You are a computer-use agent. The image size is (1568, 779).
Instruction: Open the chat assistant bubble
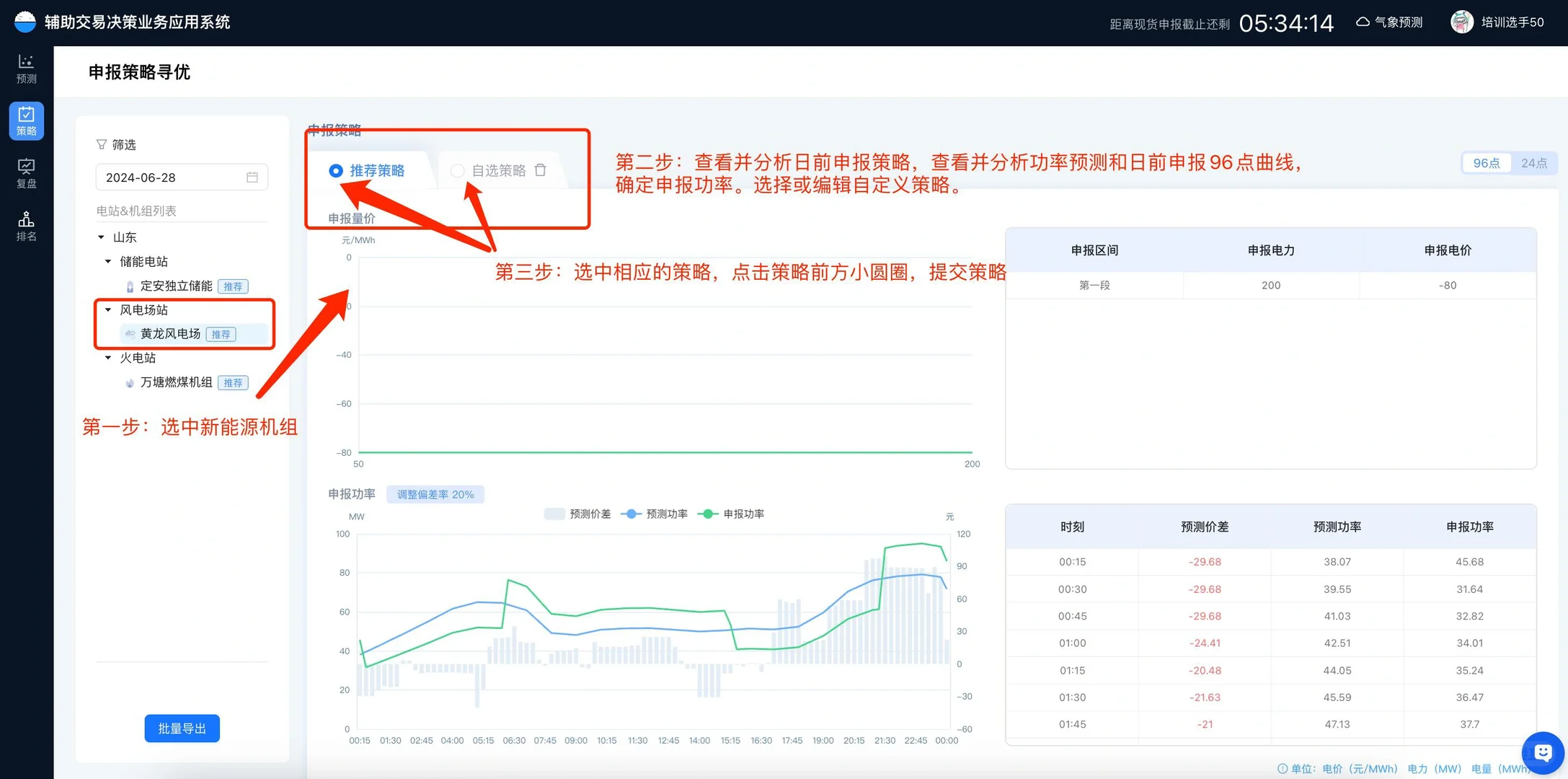tap(1542, 752)
